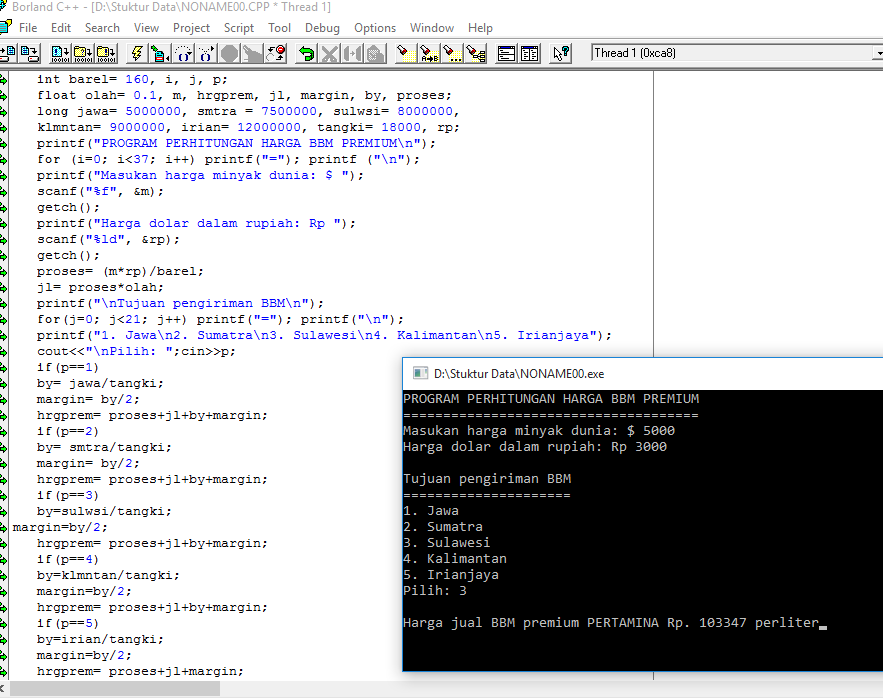The image size is (883, 699).
Task: Click the code line 'by=klmntan/tangki;'
Action: click(108, 575)
